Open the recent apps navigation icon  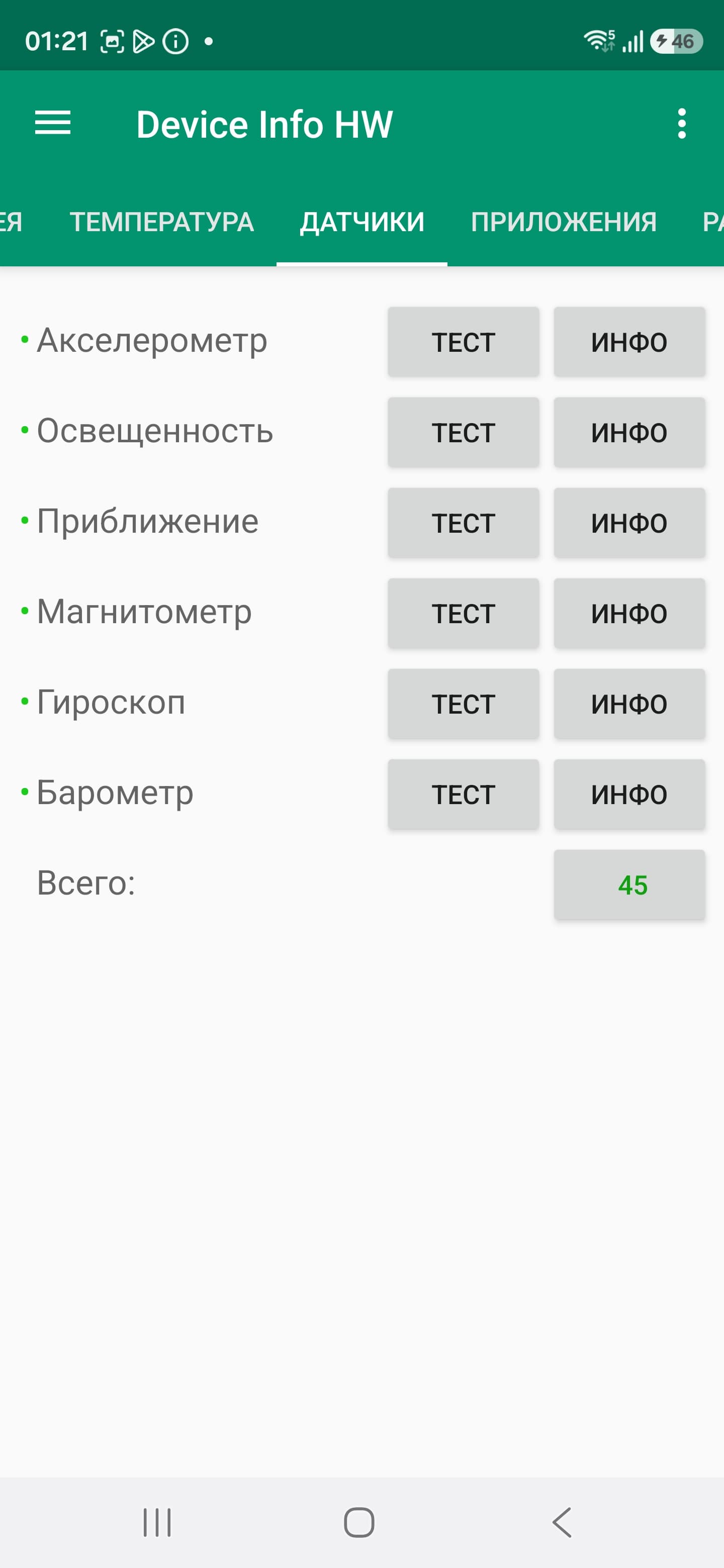pyautogui.click(x=157, y=1522)
